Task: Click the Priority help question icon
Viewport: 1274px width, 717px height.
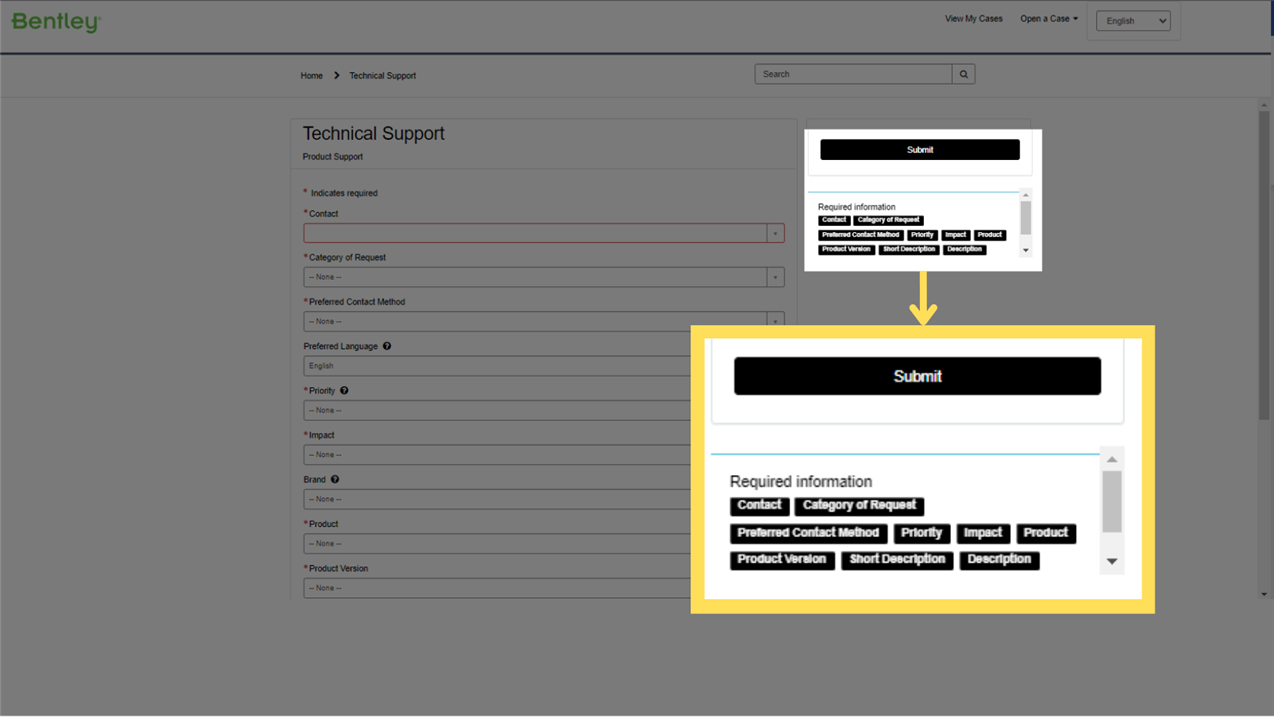Action: 344,391
